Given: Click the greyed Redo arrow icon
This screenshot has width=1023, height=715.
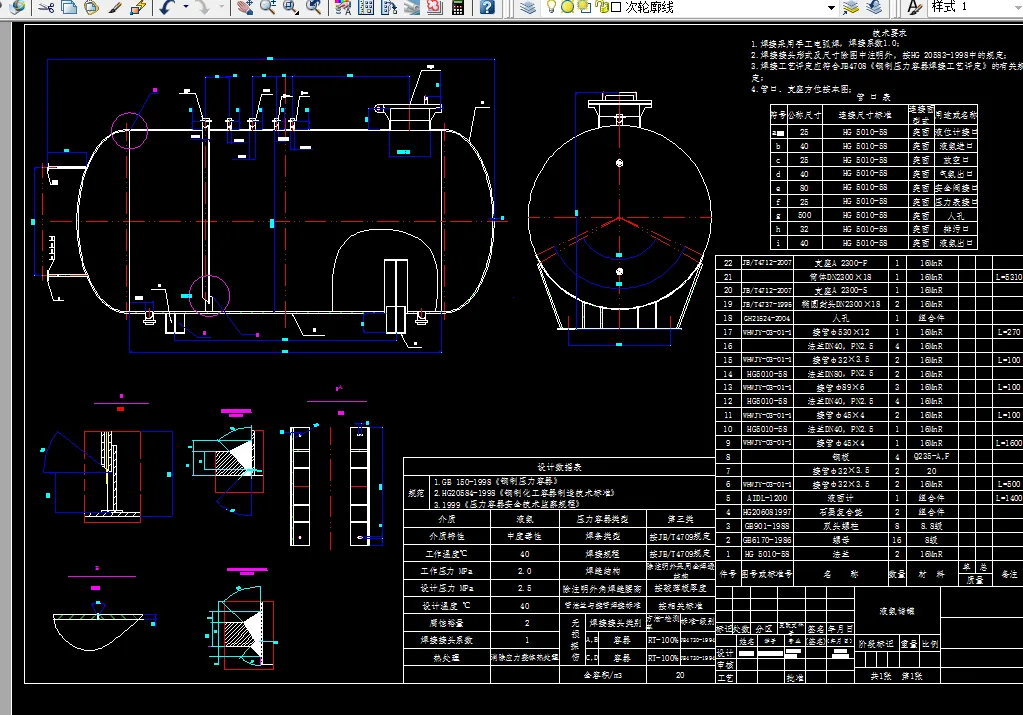Looking at the screenshot, I should (x=203, y=7).
